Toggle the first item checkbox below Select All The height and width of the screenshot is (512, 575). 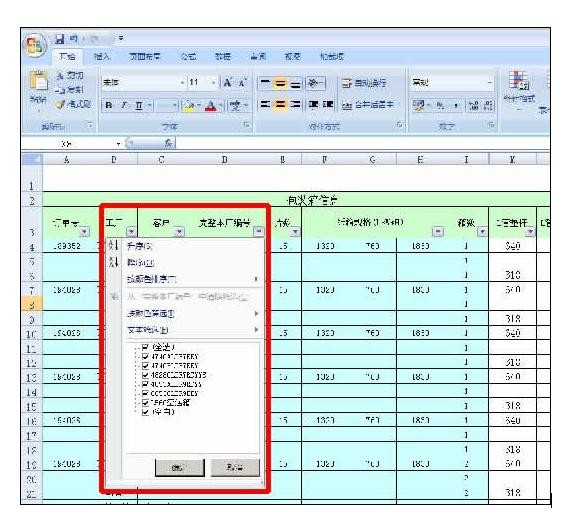point(145,356)
